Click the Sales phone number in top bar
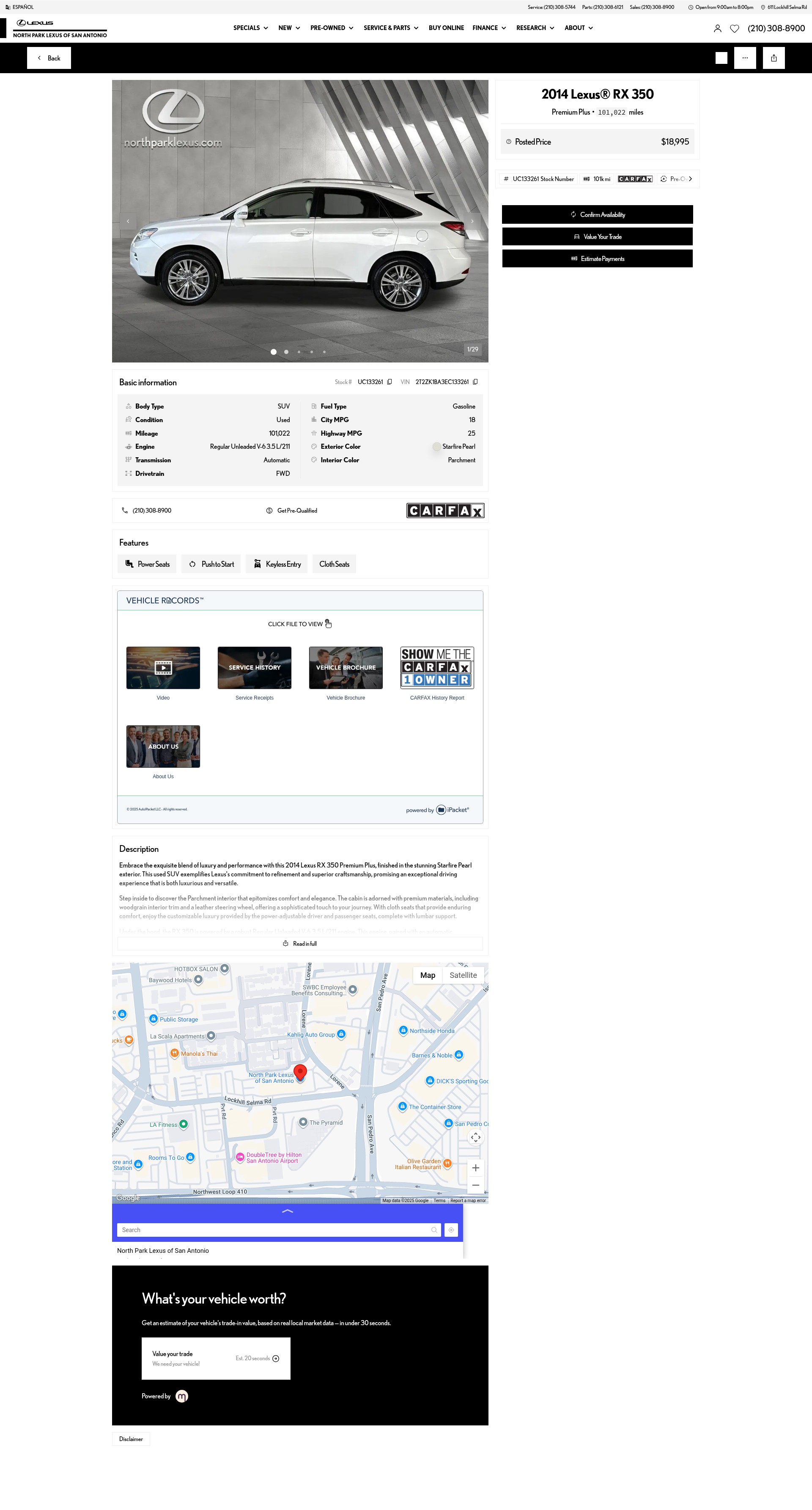The height and width of the screenshot is (1510, 812). coord(652,7)
